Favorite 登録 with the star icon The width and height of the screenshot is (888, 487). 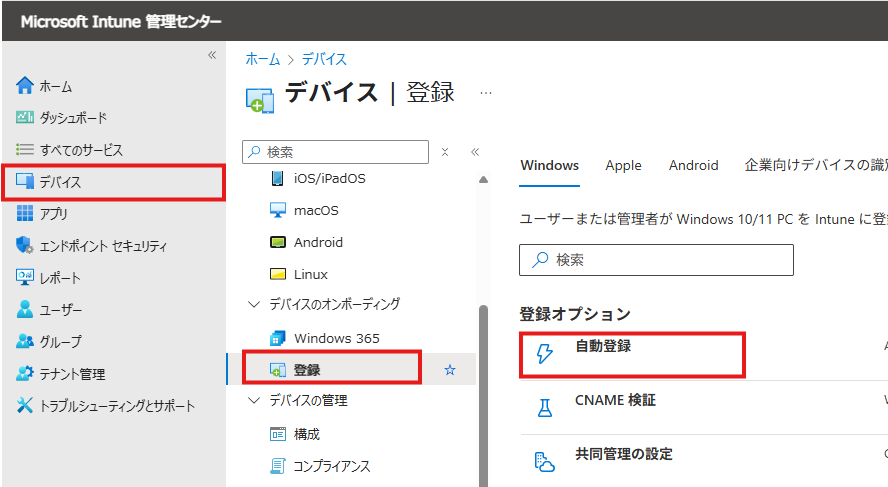click(450, 370)
